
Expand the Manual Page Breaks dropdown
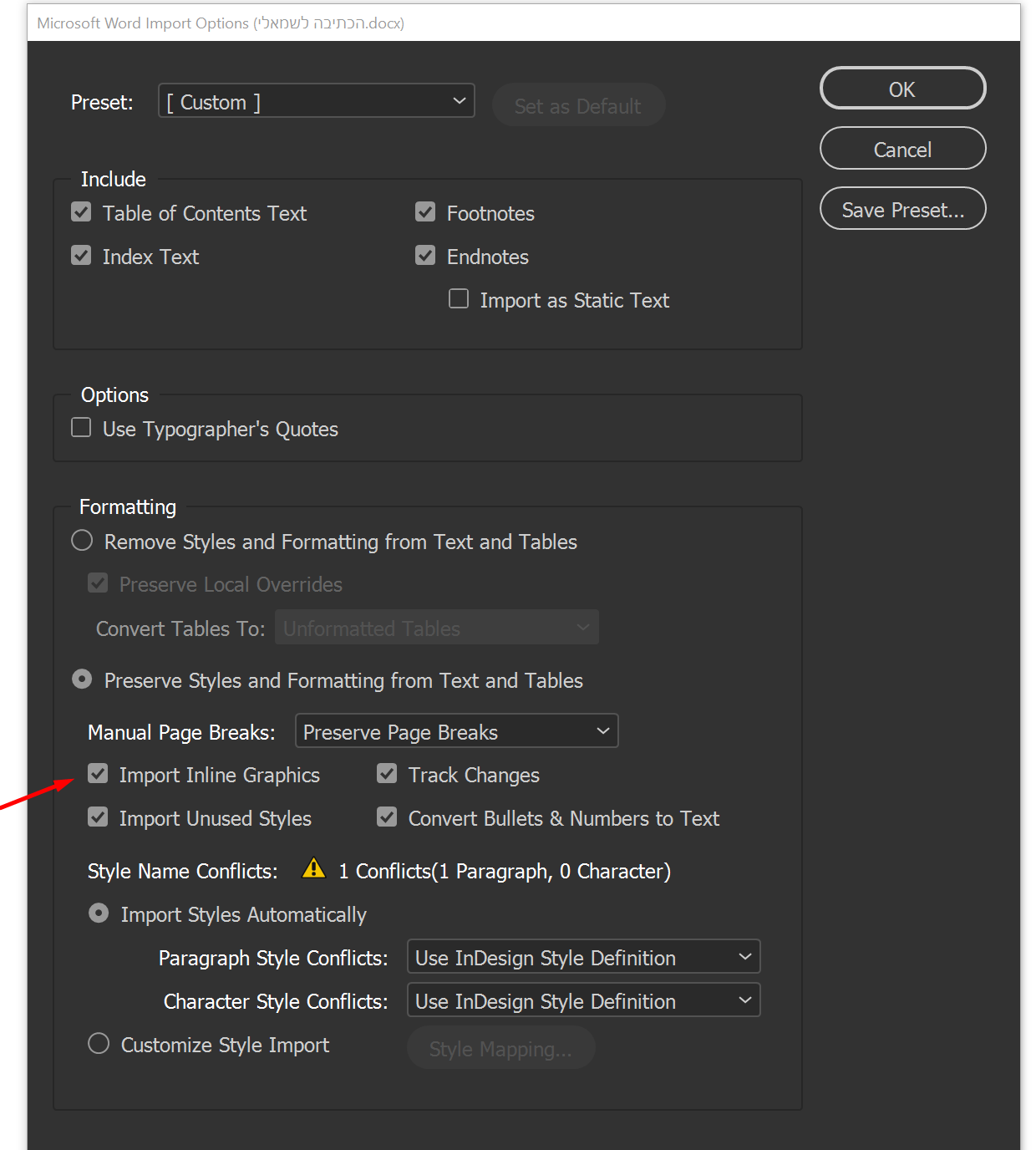pos(456,731)
